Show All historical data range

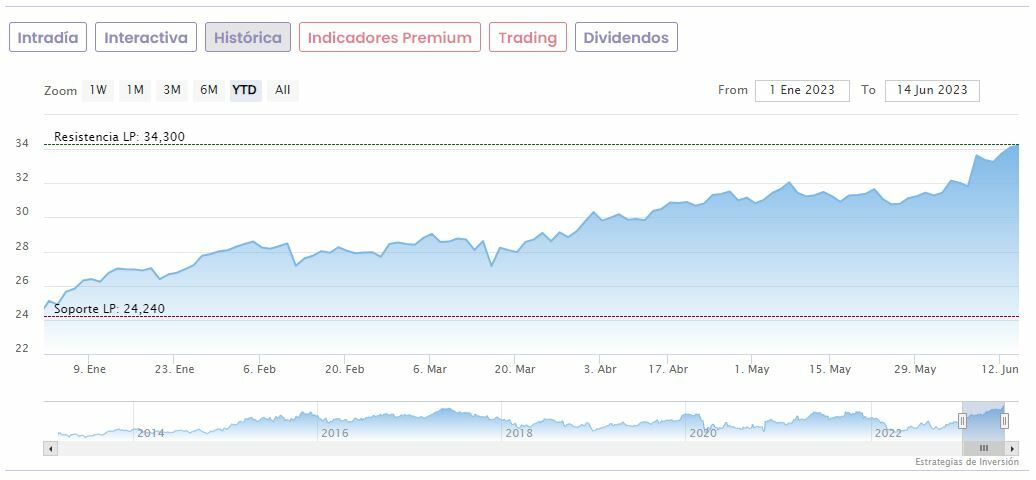[283, 90]
